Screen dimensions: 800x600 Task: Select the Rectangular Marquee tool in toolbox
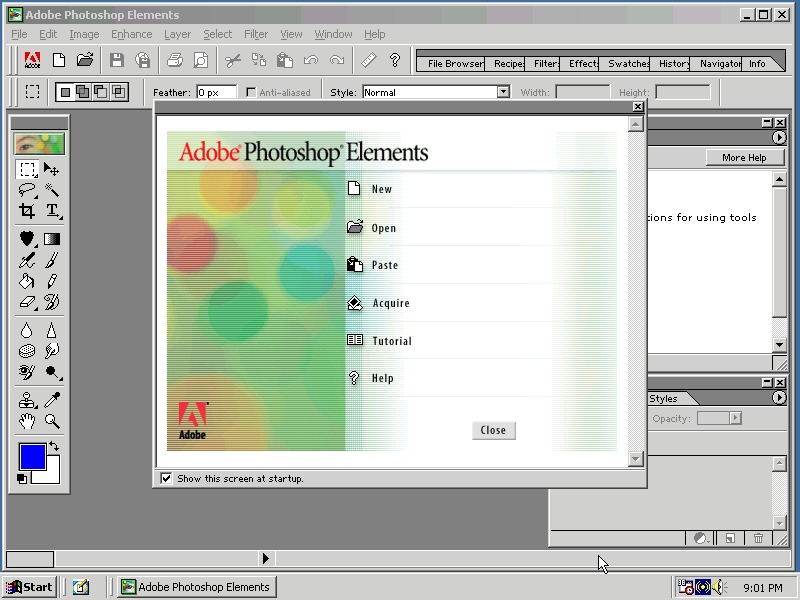27,169
